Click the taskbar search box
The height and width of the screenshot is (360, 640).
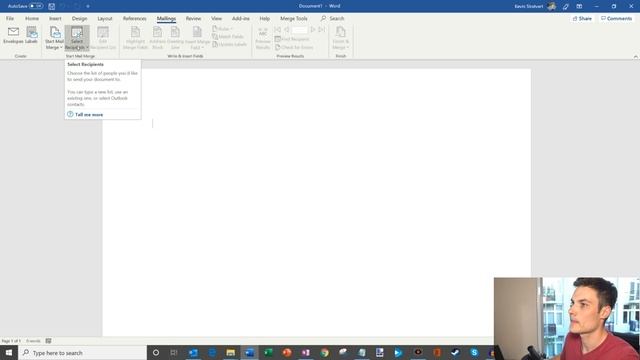tap(82, 353)
